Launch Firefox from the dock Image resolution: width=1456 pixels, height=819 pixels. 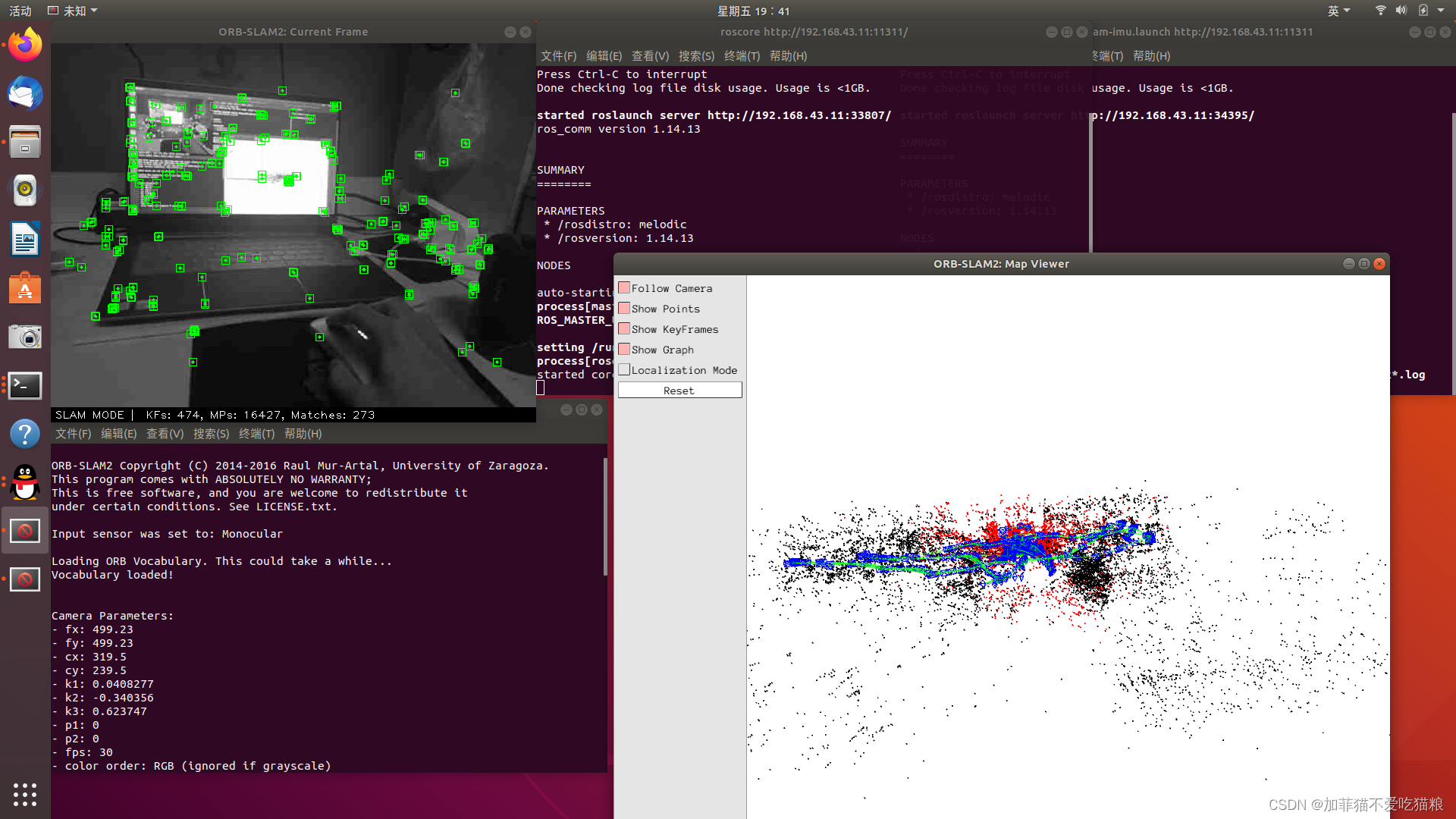coord(25,45)
